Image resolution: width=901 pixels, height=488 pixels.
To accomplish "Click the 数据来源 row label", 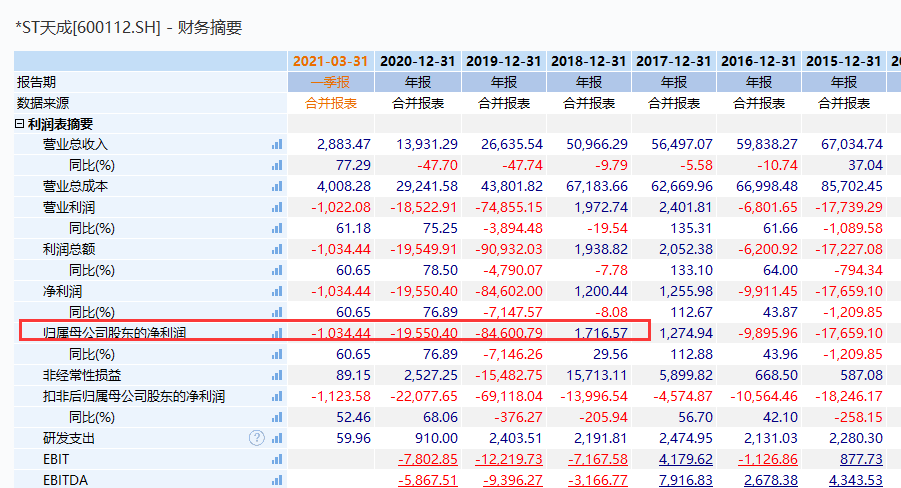I will [43, 103].
